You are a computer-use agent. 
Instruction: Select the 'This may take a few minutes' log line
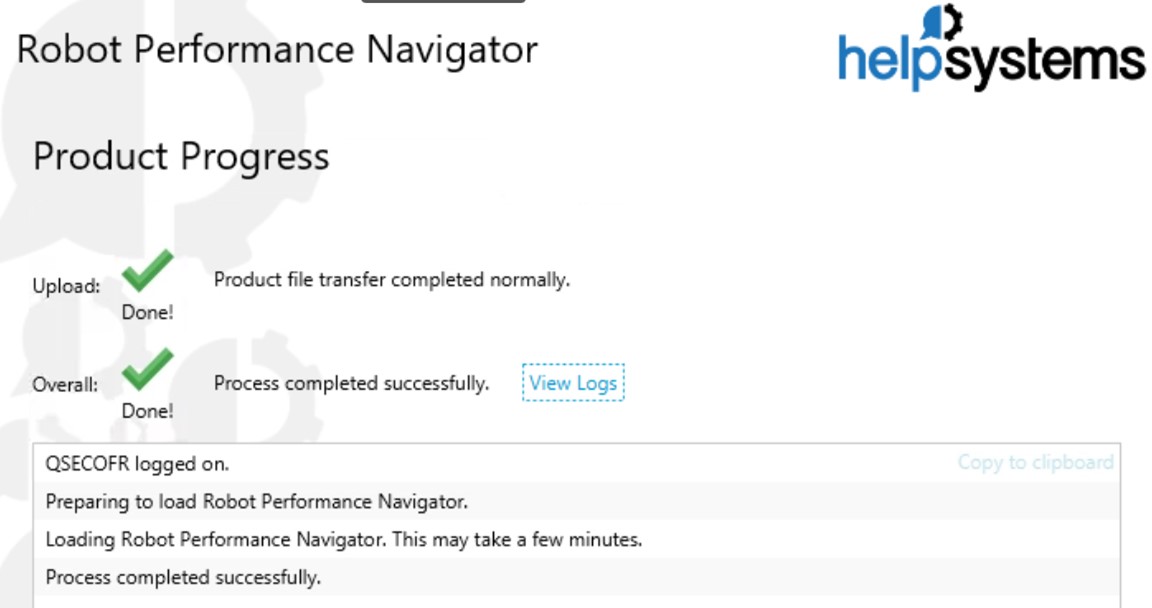click(344, 540)
